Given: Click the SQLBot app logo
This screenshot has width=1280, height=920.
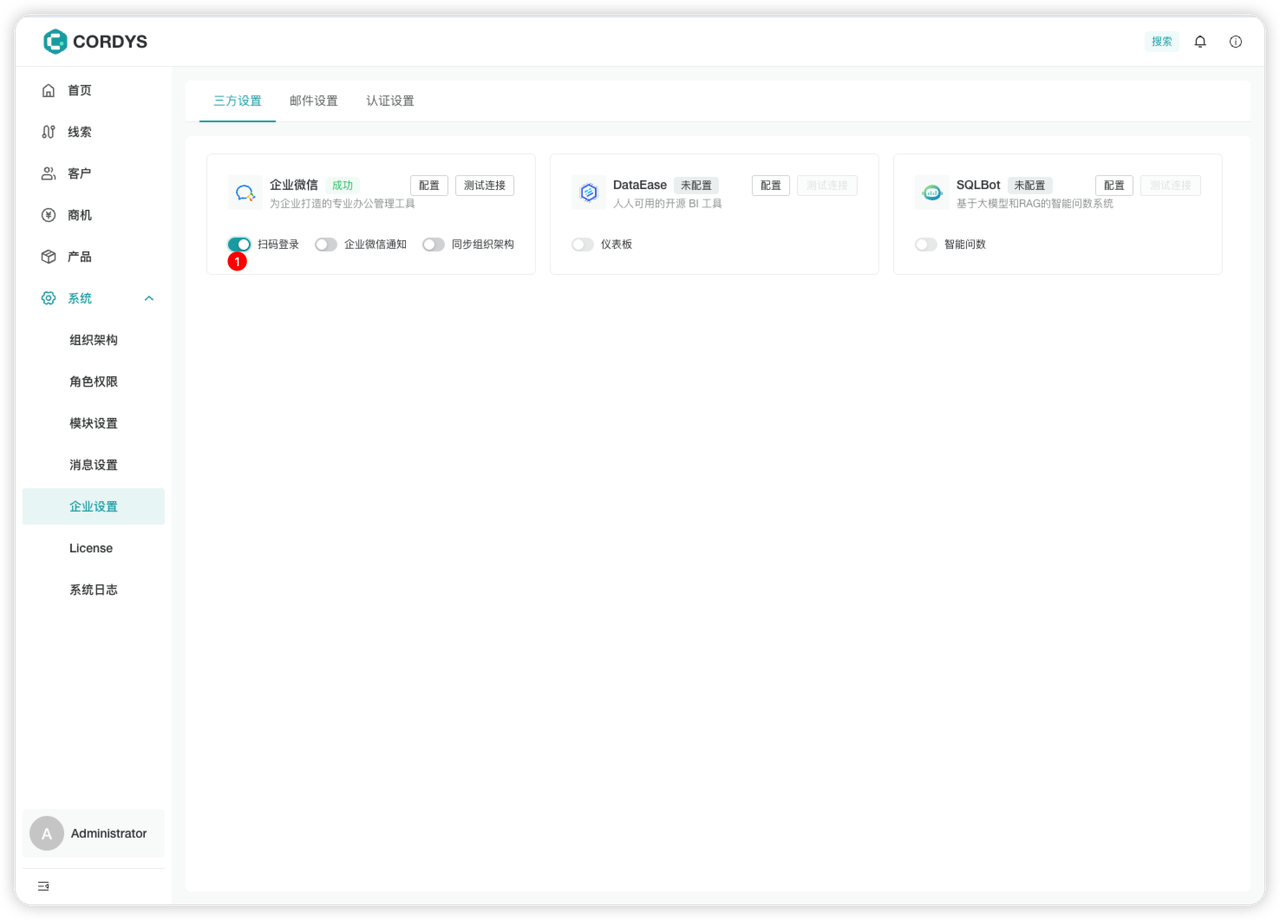Looking at the screenshot, I should 932,192.
